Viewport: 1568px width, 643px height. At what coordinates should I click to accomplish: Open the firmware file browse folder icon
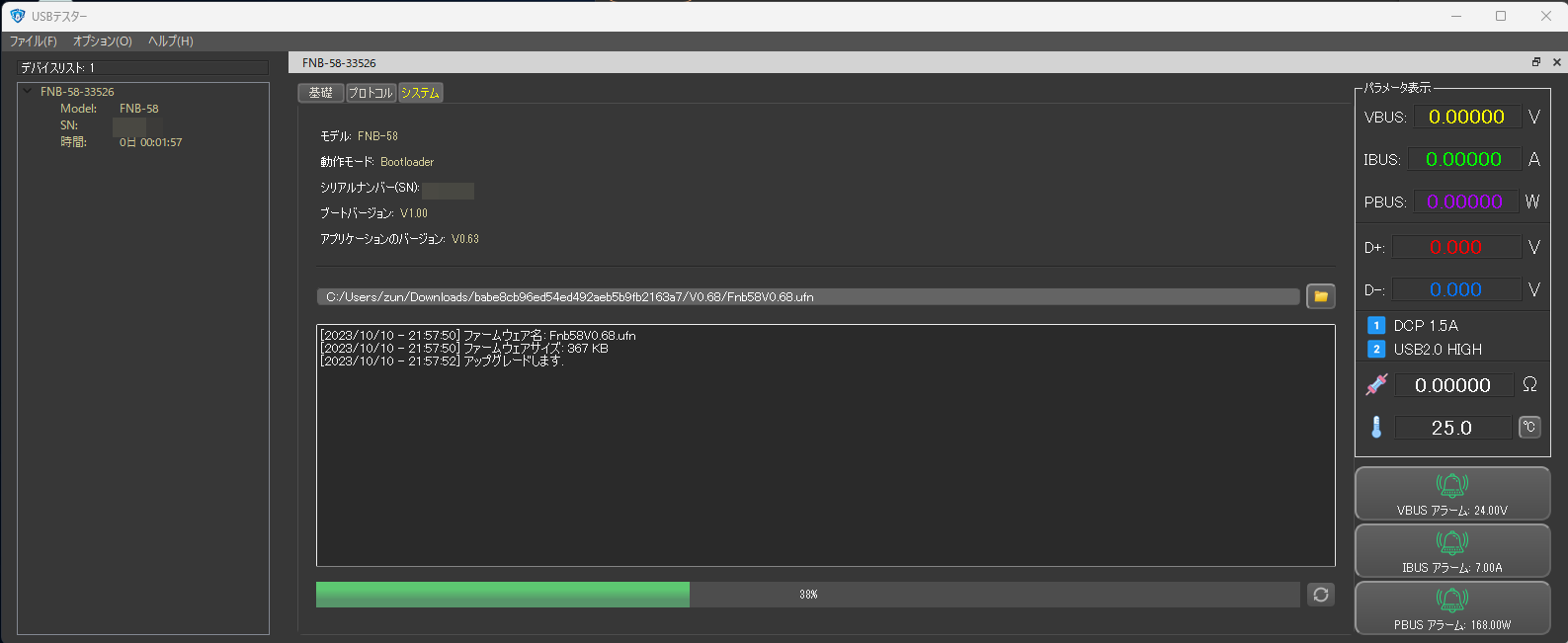[x=1320, y=296]
